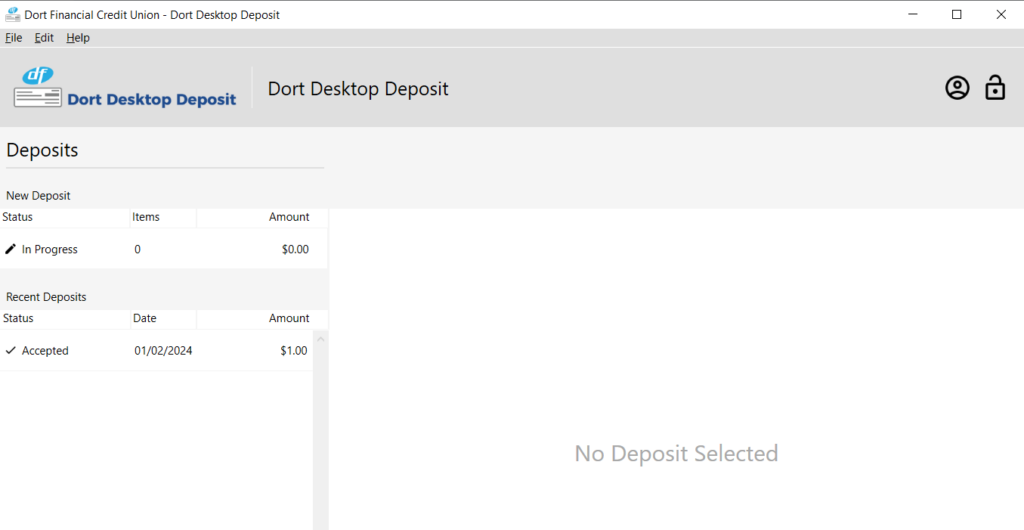Viewport: 1024px width, 530px height.
Task: Select the Accepted deposit from 01/02/2024
Action: [160, 351]
